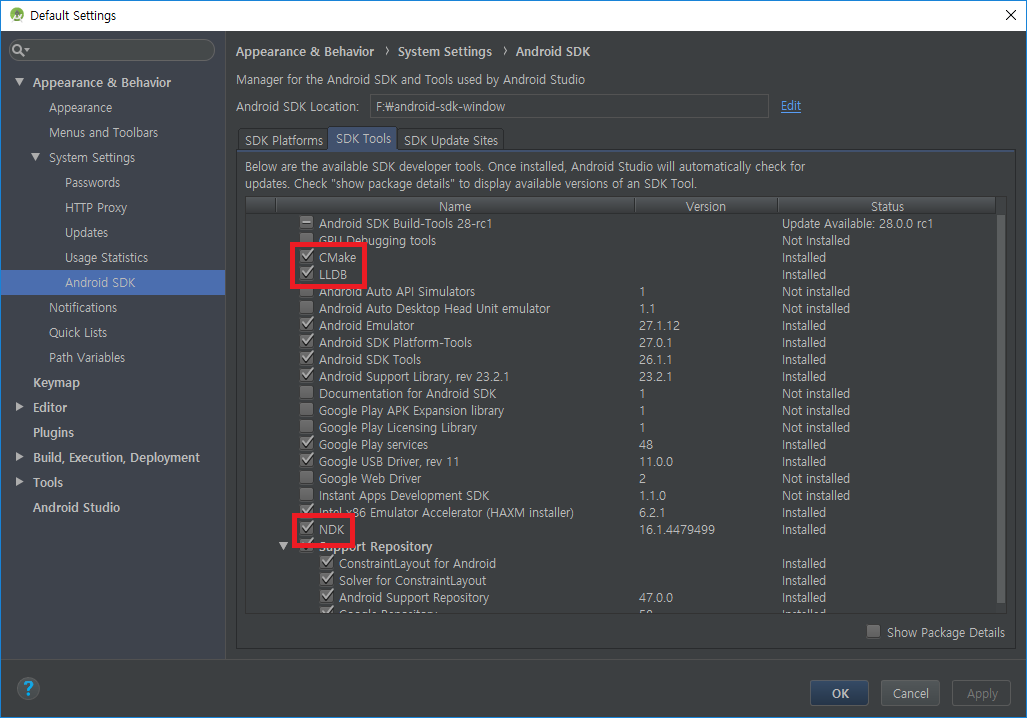Open Appearance settings page

pyautogui.click(x=81, y=107)
